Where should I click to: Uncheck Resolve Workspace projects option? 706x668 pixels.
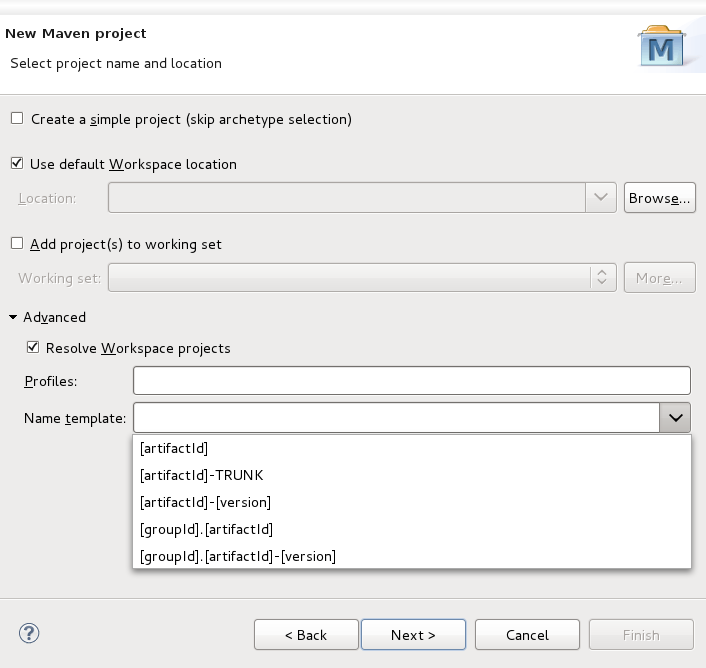pyautogui.click(x=33, y=348)
